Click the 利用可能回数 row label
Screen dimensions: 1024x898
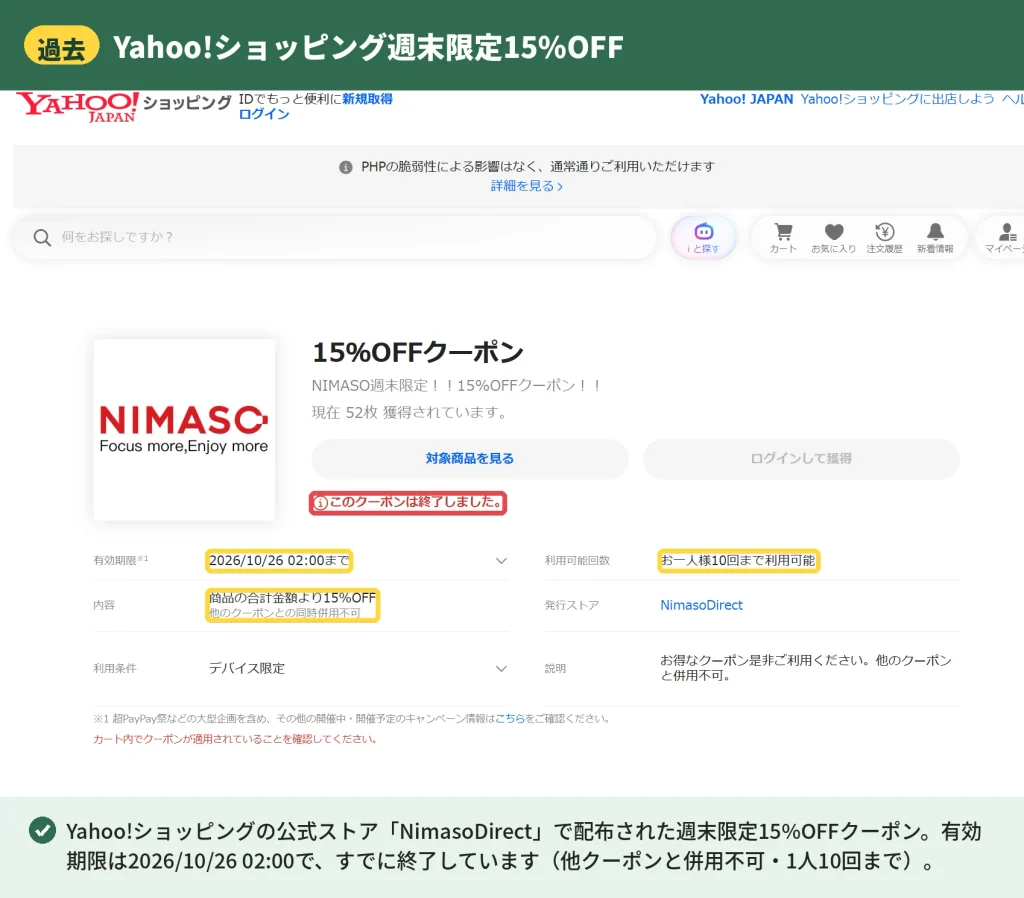(x=577, y=560)
